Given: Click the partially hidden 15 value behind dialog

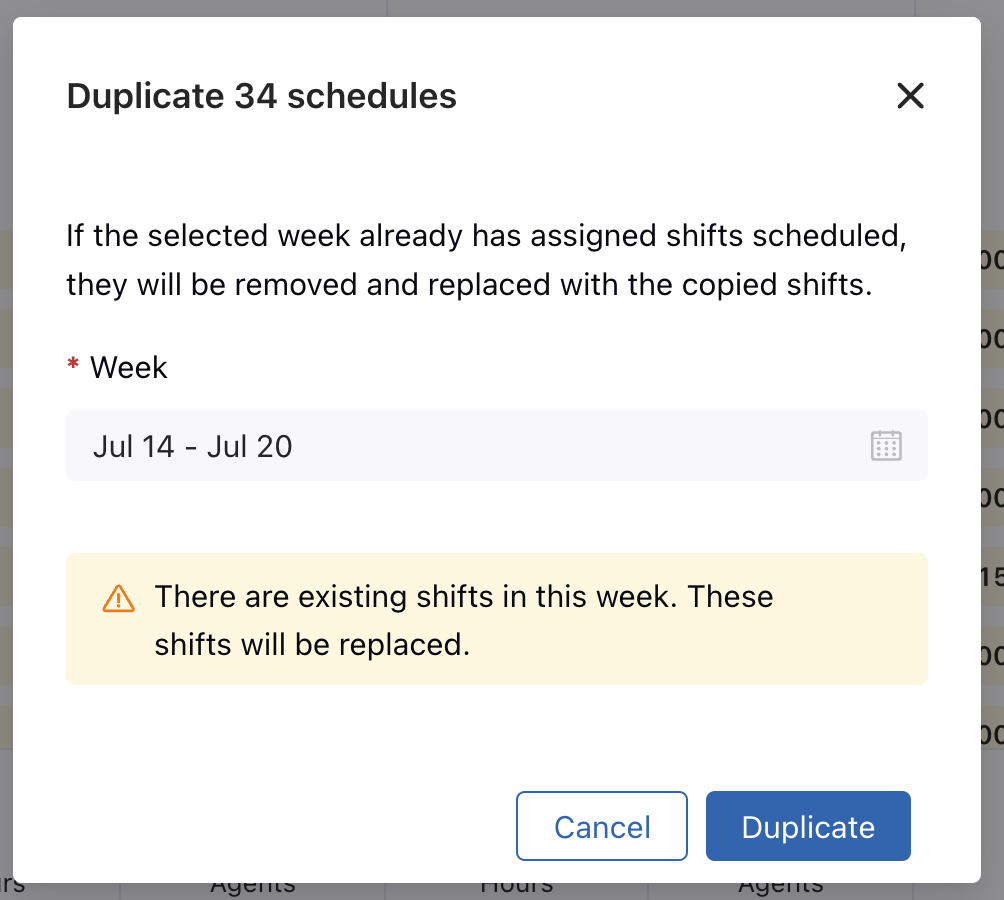Looking at the screenshot, I should [x=992, y=577].
